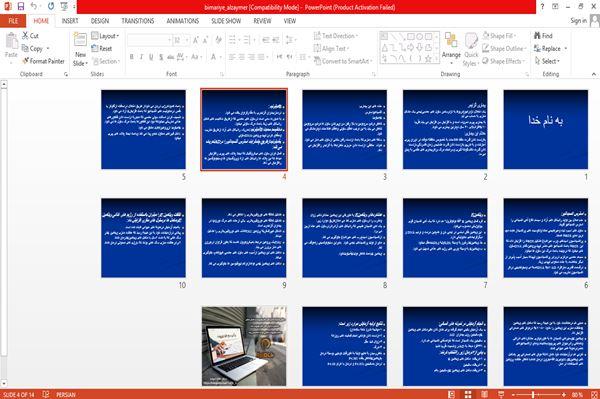The height and width of the screenshot is (399, 600).
Task: Switch to Slide Sorter view in status bar
Action: (x=468, y=394)
